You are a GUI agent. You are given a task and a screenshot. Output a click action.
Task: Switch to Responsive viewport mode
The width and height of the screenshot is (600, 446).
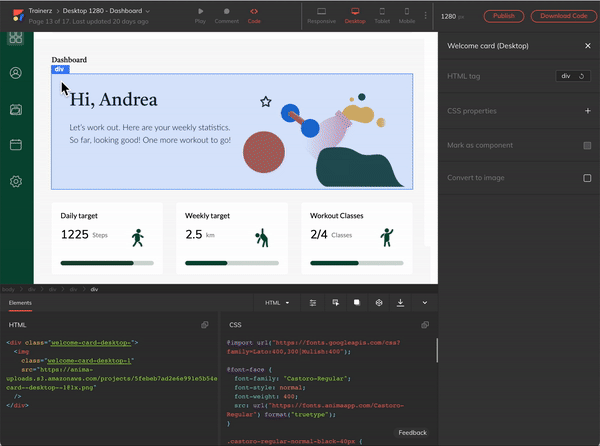click(321, 12)
